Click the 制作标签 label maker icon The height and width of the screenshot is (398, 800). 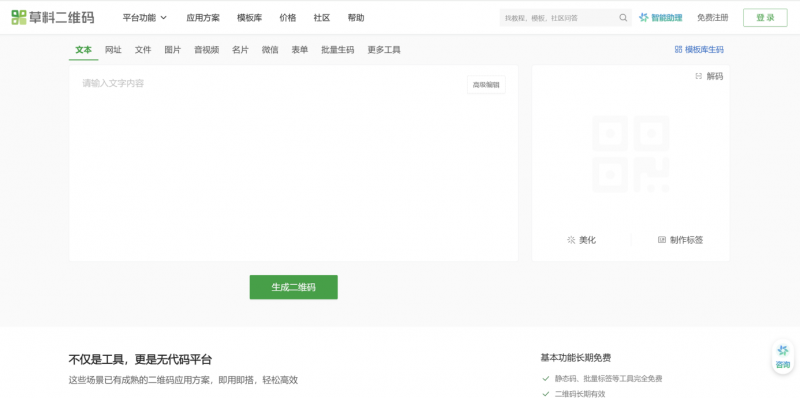(x=662, y=240)
